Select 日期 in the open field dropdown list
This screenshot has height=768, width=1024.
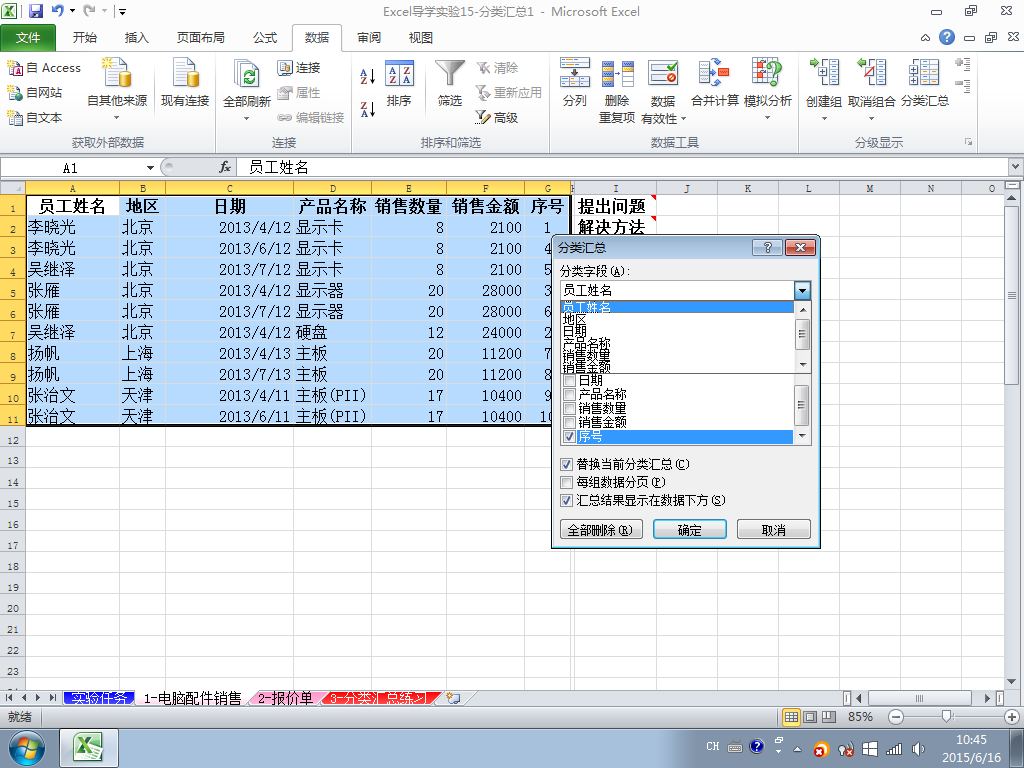coord(677,331)
